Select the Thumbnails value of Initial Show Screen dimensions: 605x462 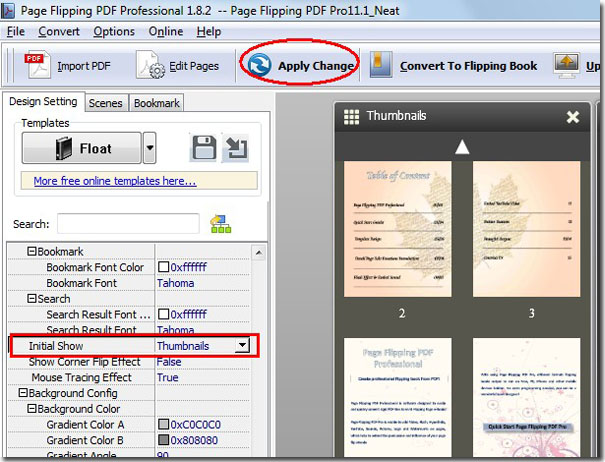[183, 346]
